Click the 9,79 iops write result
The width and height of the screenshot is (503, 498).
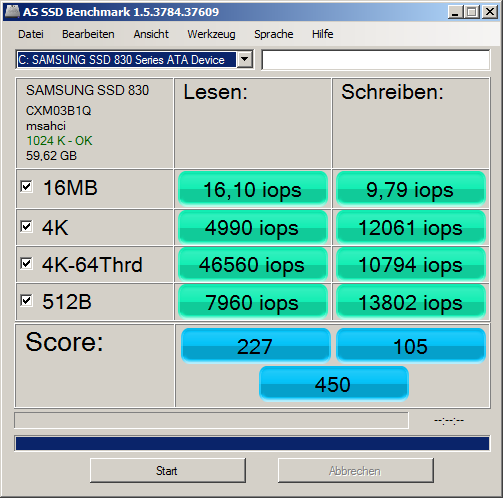coord(410,189)
